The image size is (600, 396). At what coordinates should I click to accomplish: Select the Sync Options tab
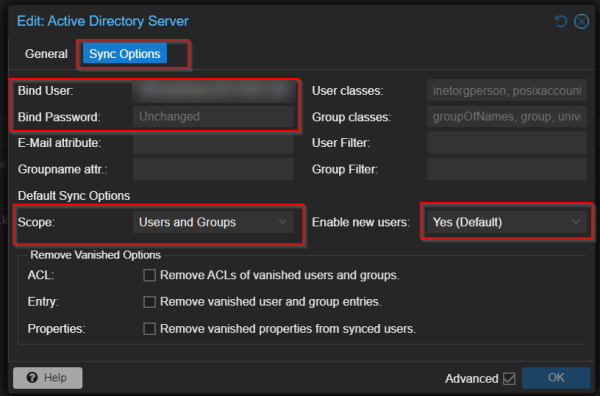coord(125,54)
